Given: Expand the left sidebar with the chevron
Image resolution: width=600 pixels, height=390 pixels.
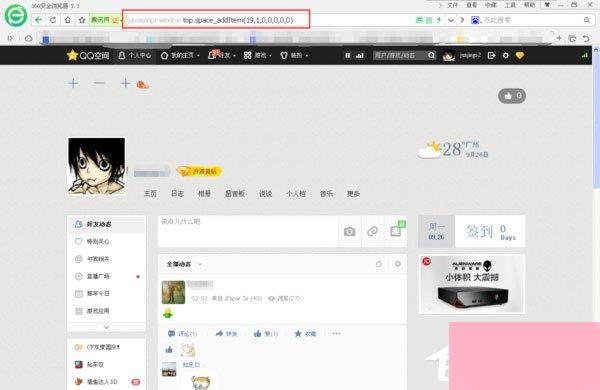Looking at the screenshot, I should point(106,327).
